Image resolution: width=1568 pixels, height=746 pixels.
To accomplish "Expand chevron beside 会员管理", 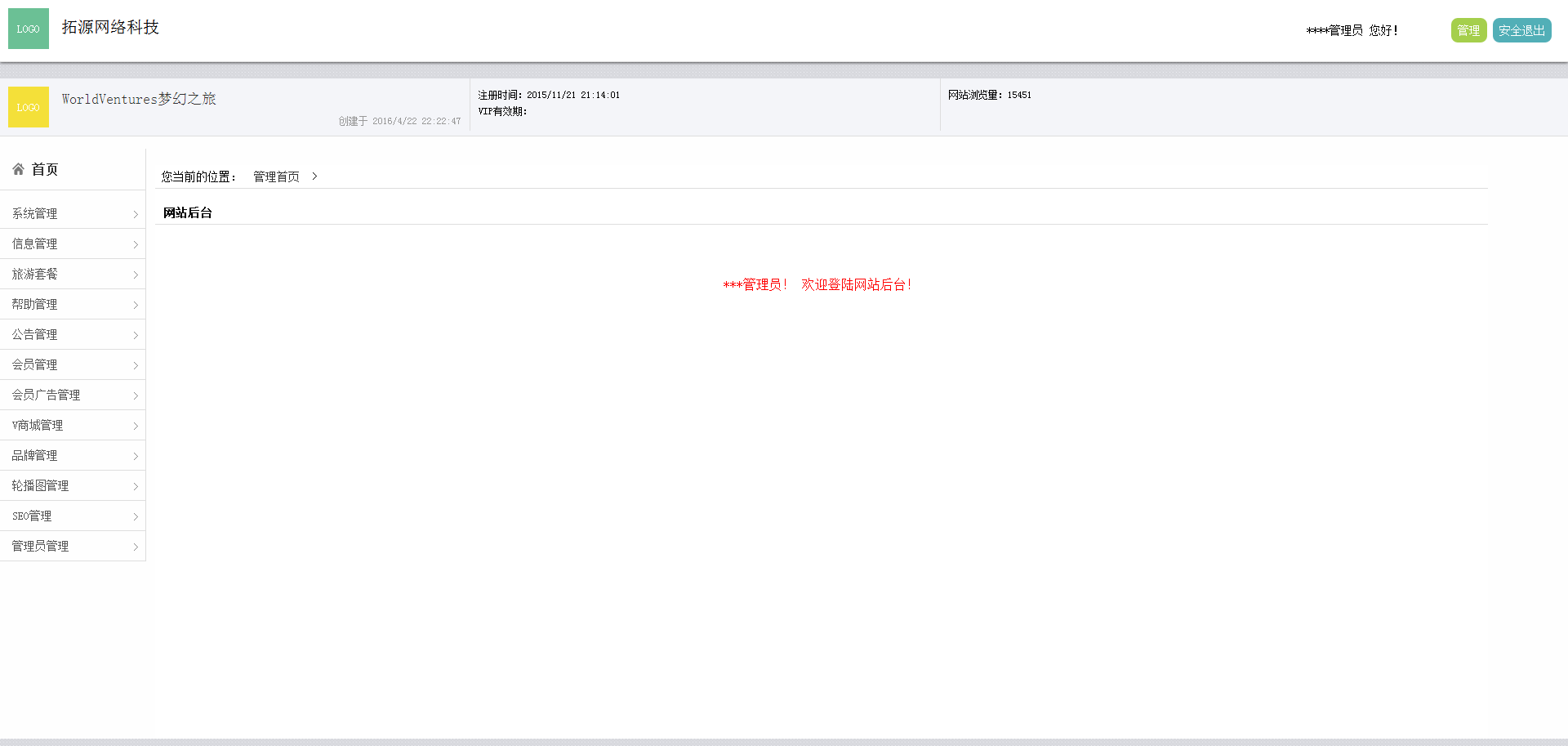I will coord(136,365).
